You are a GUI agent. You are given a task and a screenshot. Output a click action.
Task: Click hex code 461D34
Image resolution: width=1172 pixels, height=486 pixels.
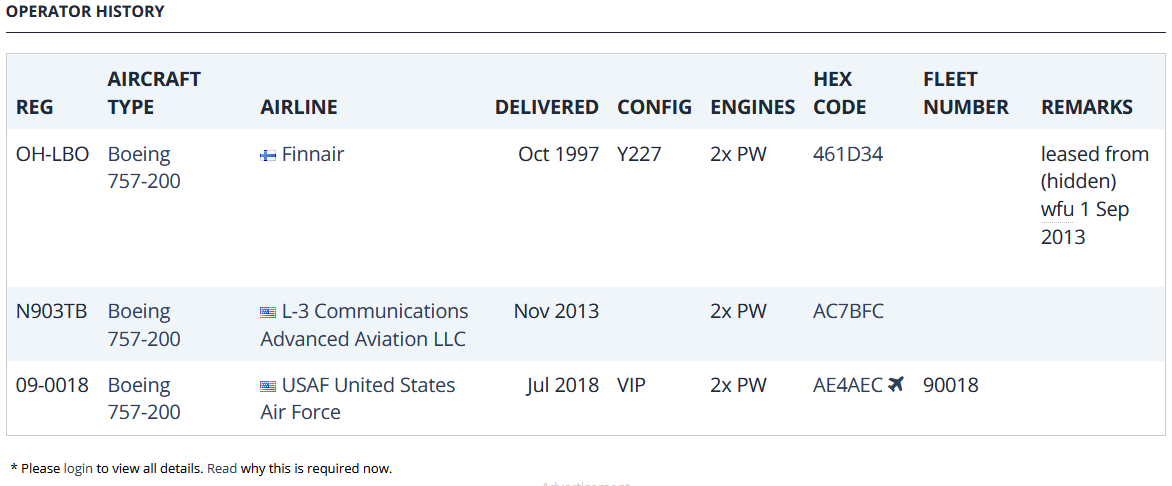[848, 154]
